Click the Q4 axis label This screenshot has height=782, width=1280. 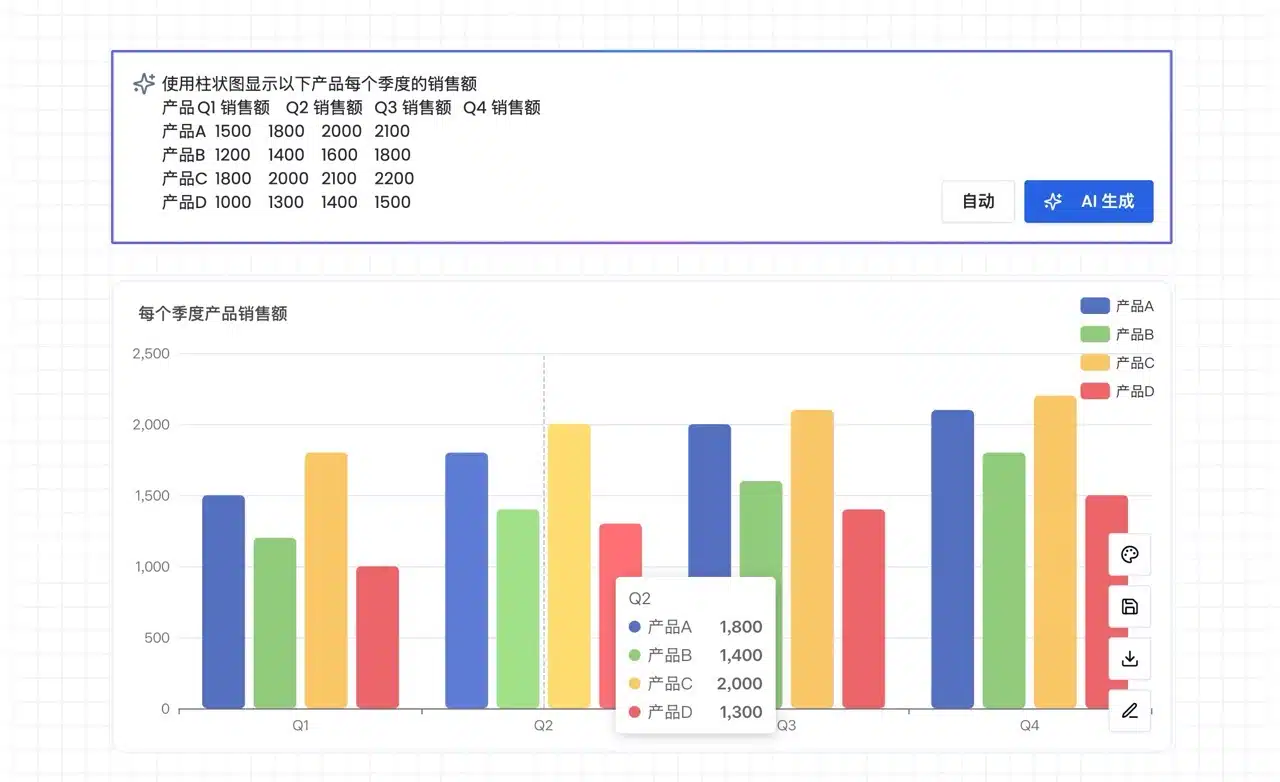[x=1029, y=726]
